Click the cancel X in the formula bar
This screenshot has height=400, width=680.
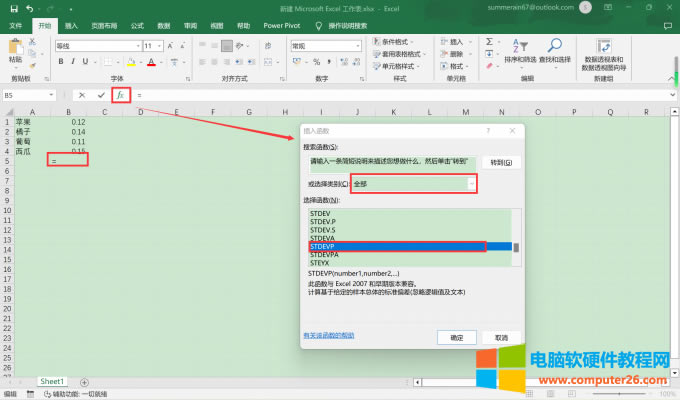click(x=82, y=95)
